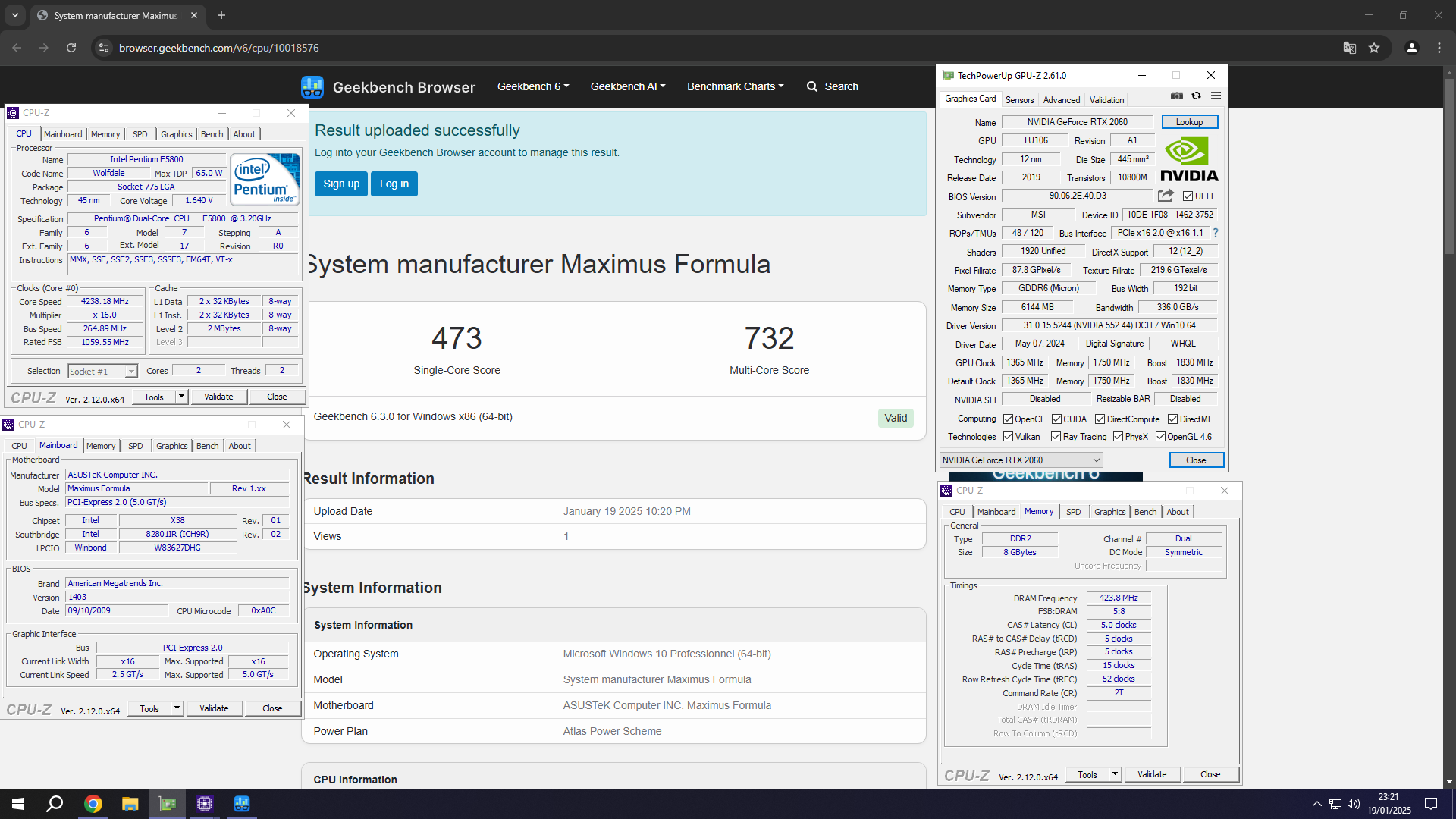Click the Bus Interface question mark icon
This screenshot has height=819, width=1456.
[x=1216, y=233]
